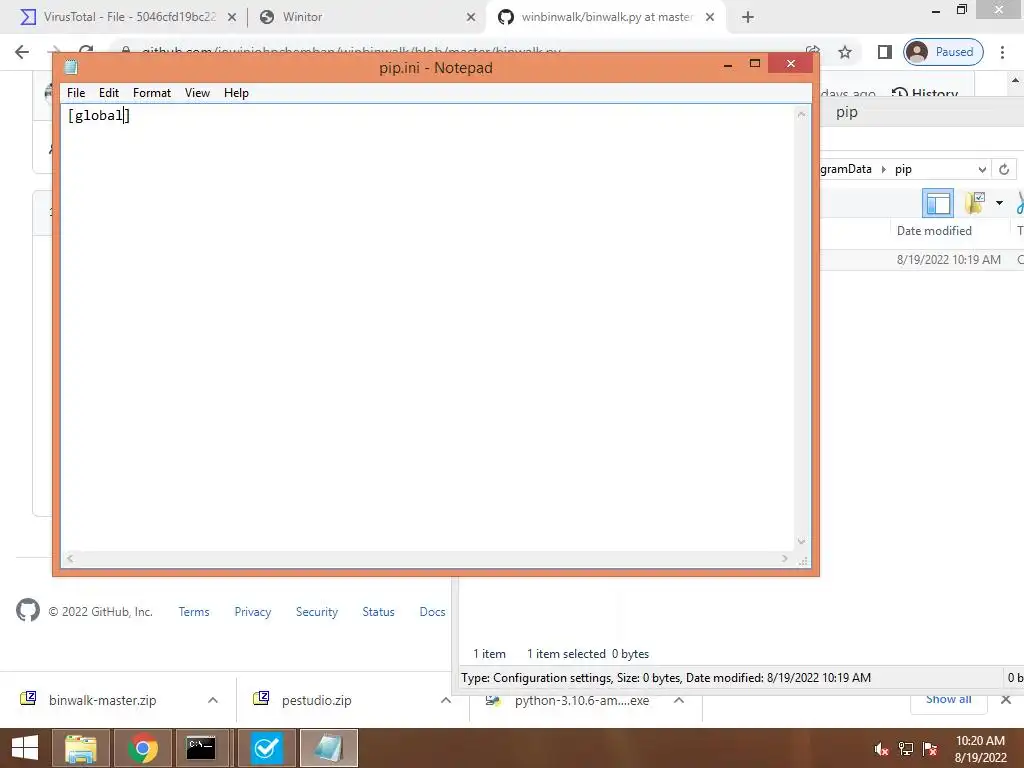Expand options for python-3.10.6 download
1024x768 pixels.
coord(679,701)
